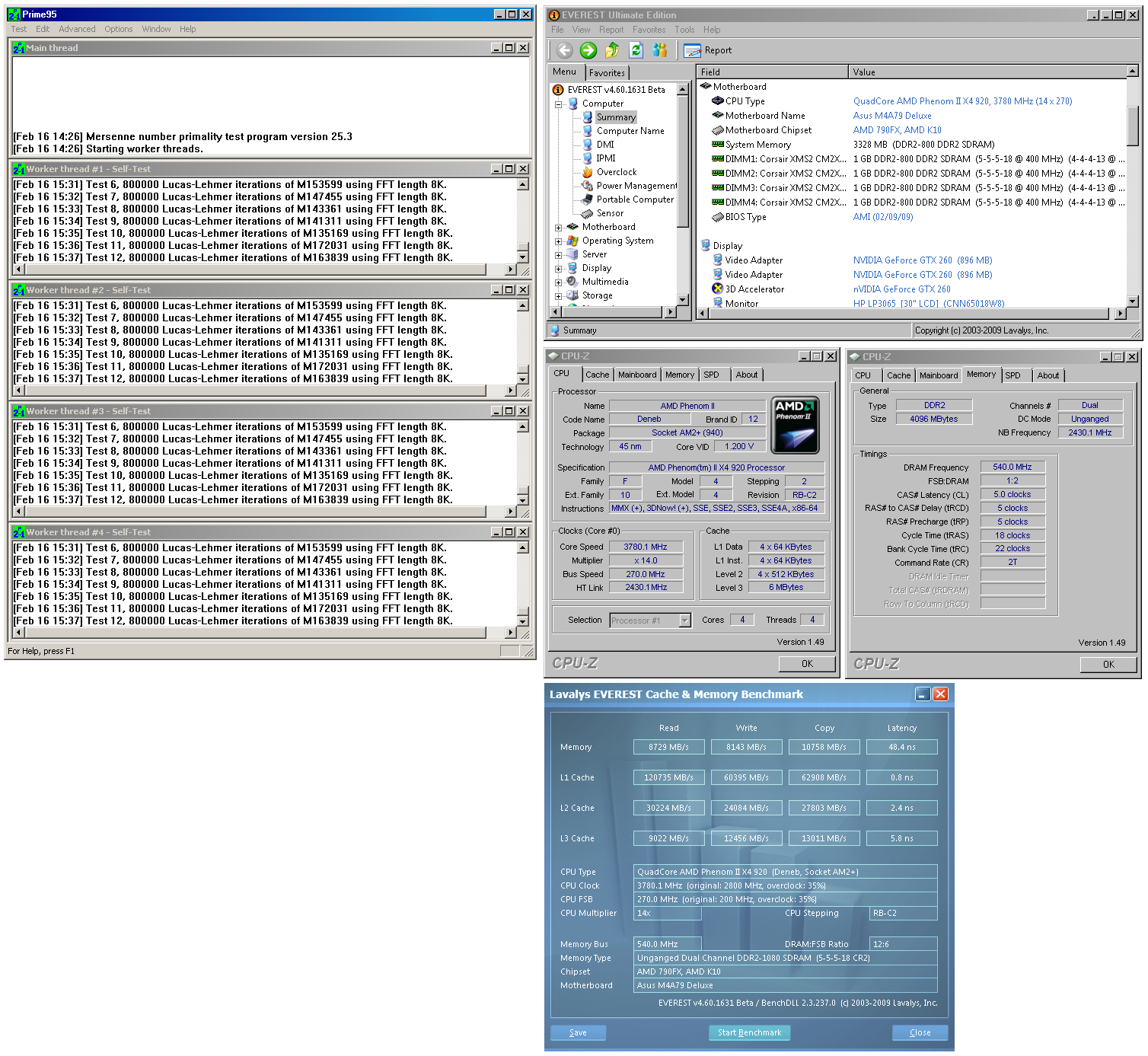Viewport: 1148px width, 1056px height.
Task: Expand the Operating System tree node
Action: [558, 241]
